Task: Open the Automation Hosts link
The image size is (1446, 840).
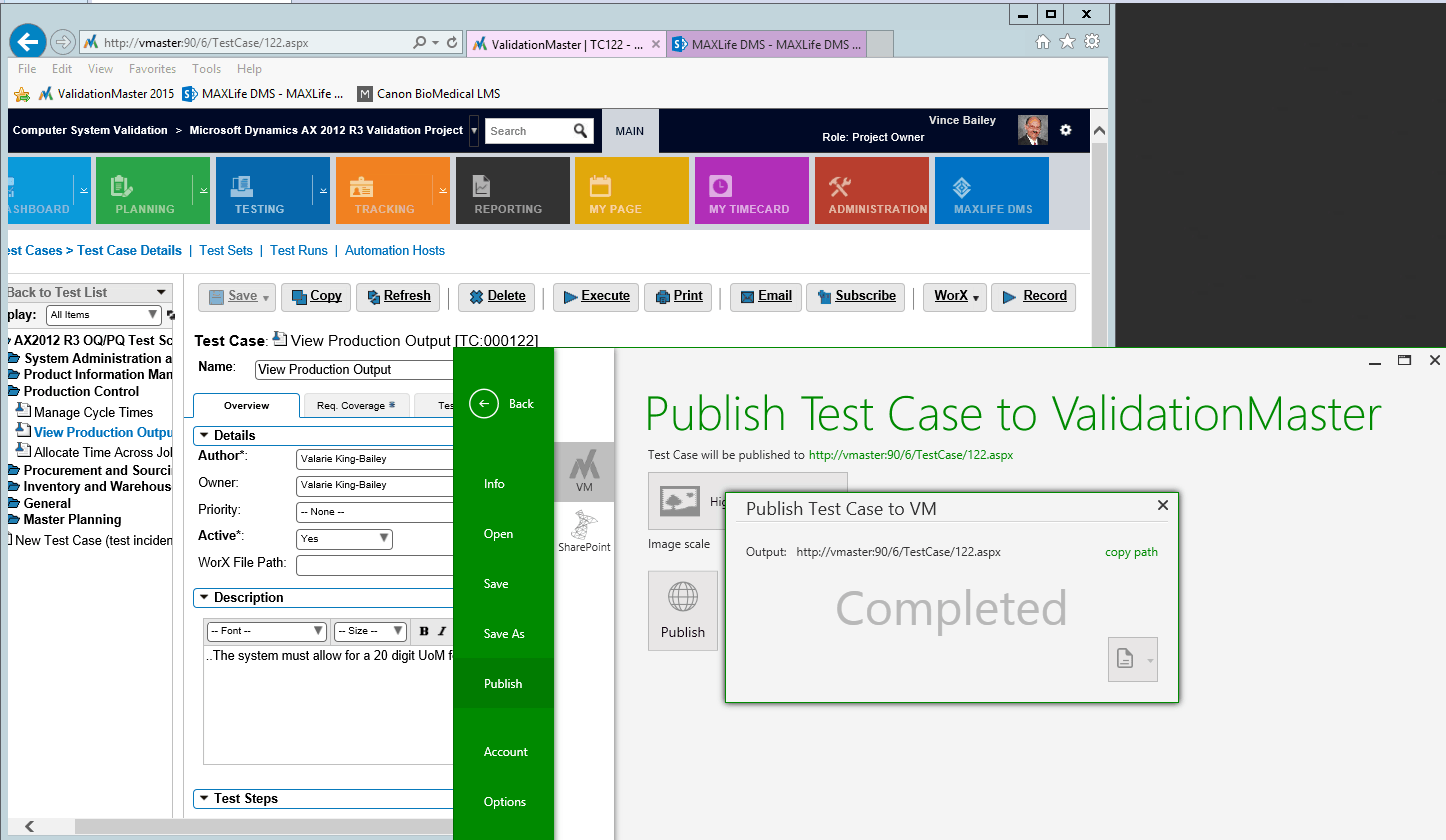Action: [395, 251]
